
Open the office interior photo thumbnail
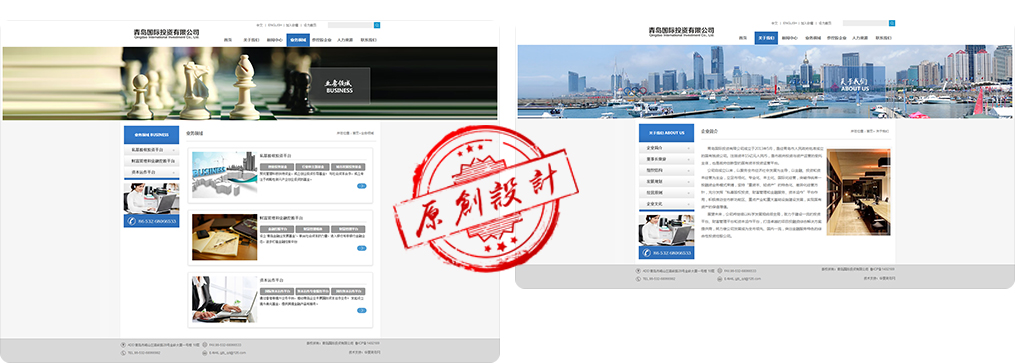[x=858, y=192]
